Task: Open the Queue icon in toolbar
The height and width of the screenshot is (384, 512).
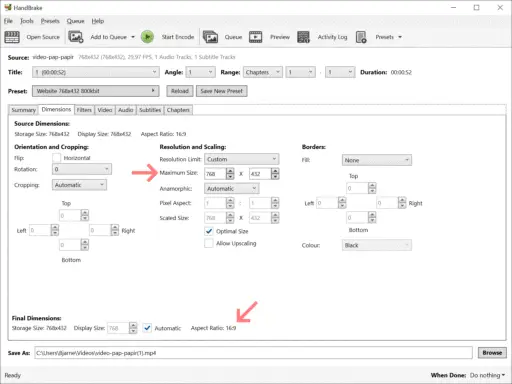Action: coord(210,37)
